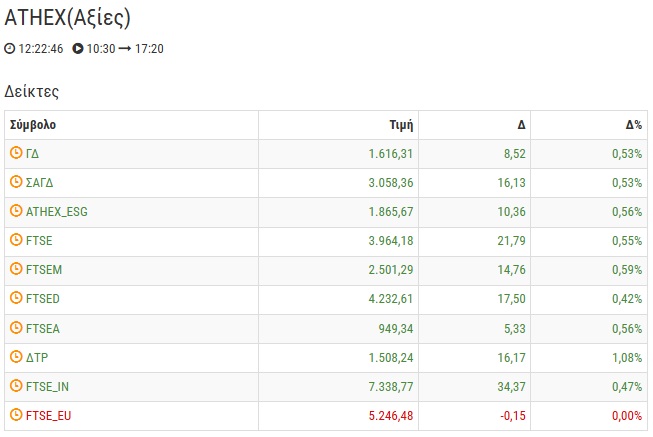Sort by the Τιμή column header
The width and height of the screenshot is (653, 437).
tap(400, 125)
